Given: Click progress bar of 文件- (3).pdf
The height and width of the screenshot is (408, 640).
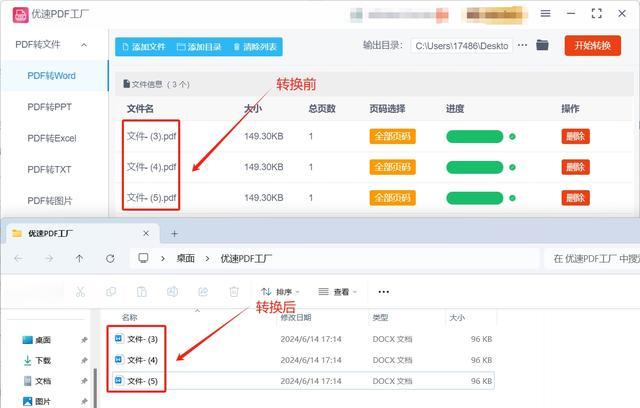Looking at the screenshot, I should click(x=475, y=136).
